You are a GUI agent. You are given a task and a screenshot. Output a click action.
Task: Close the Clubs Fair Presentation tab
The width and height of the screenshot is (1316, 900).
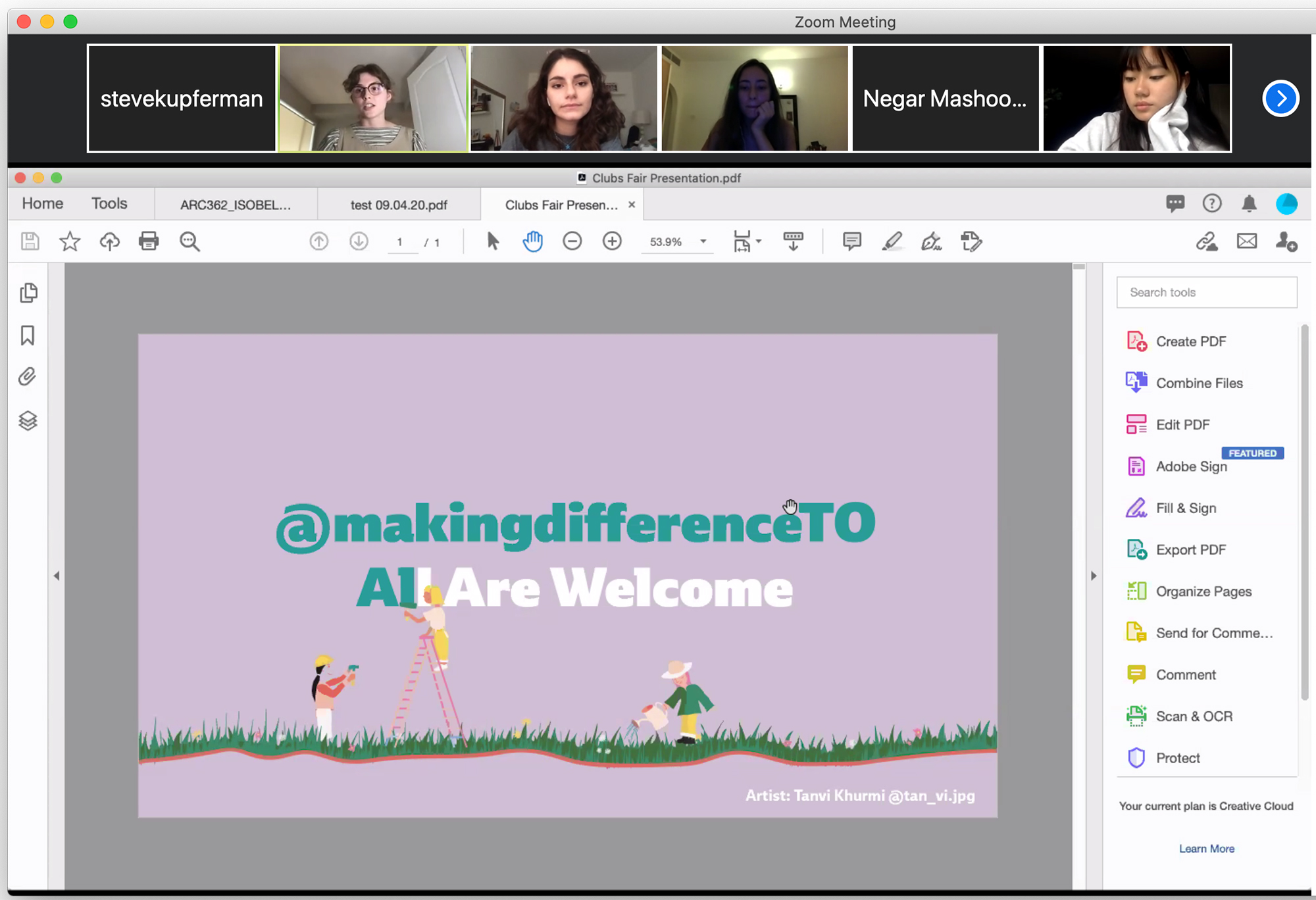(632, 205)
